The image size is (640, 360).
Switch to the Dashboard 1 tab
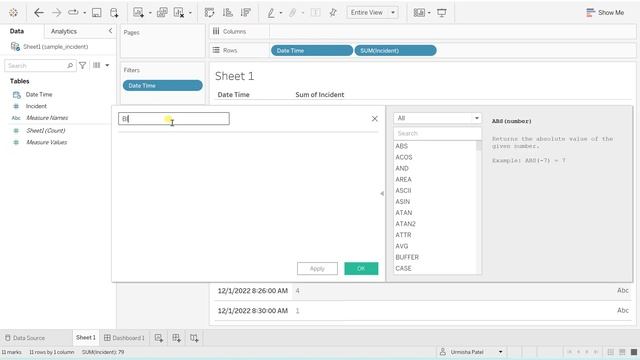coord(124,338)
